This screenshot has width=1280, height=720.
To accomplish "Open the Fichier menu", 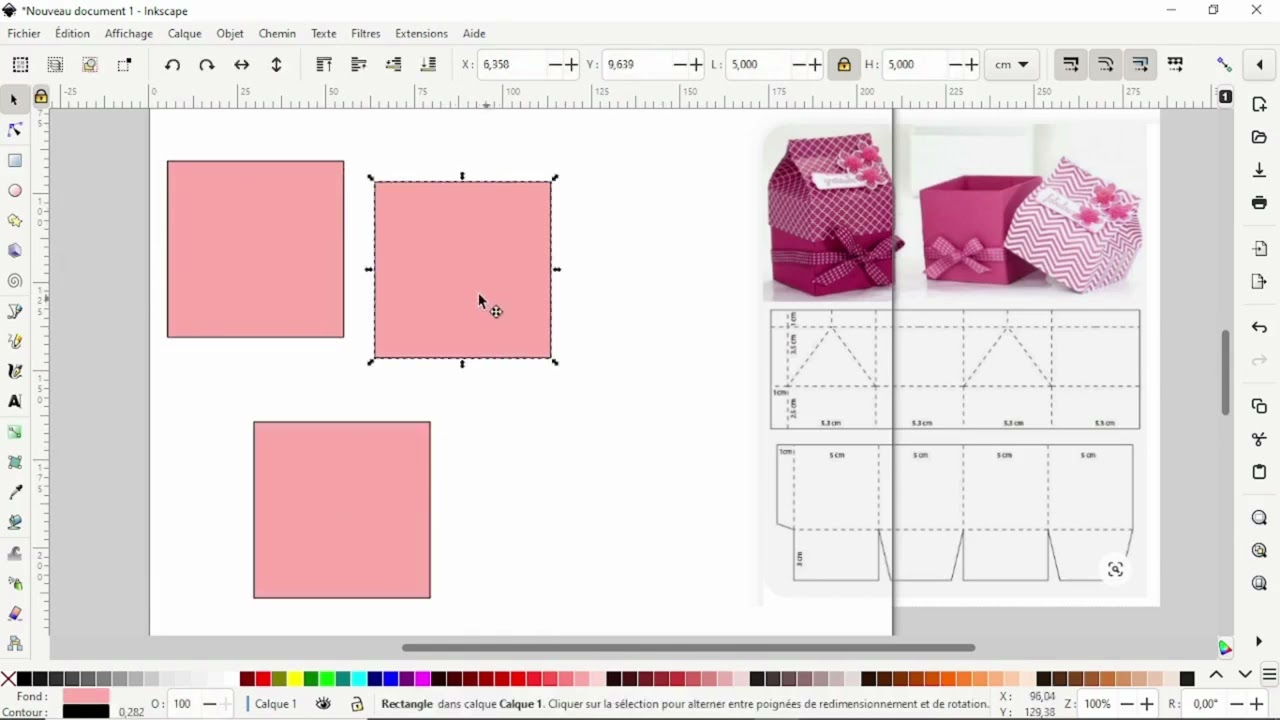I will tap(24, 33).
